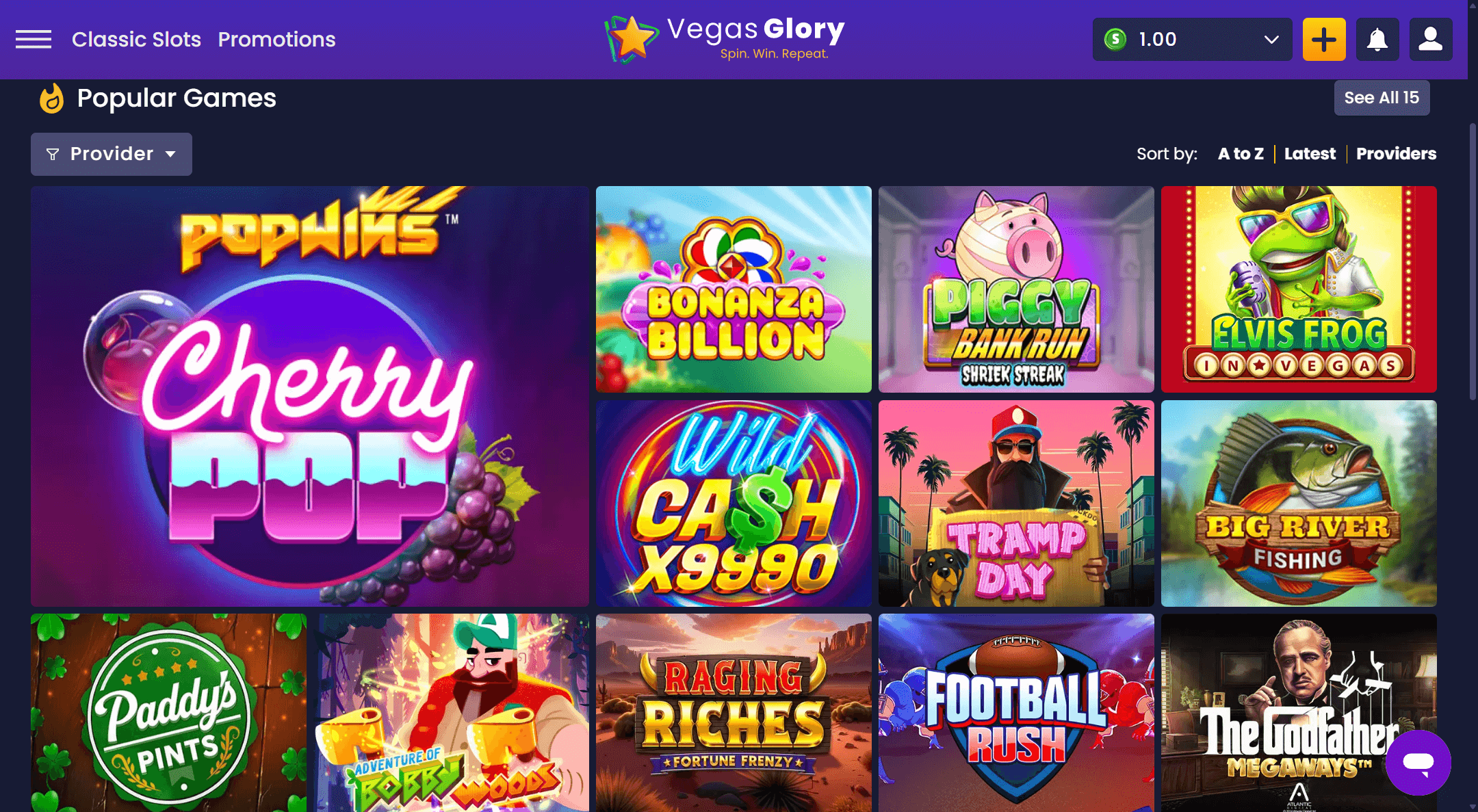Sort games by Latest

pyautogui.click(x=1310, y=154)
